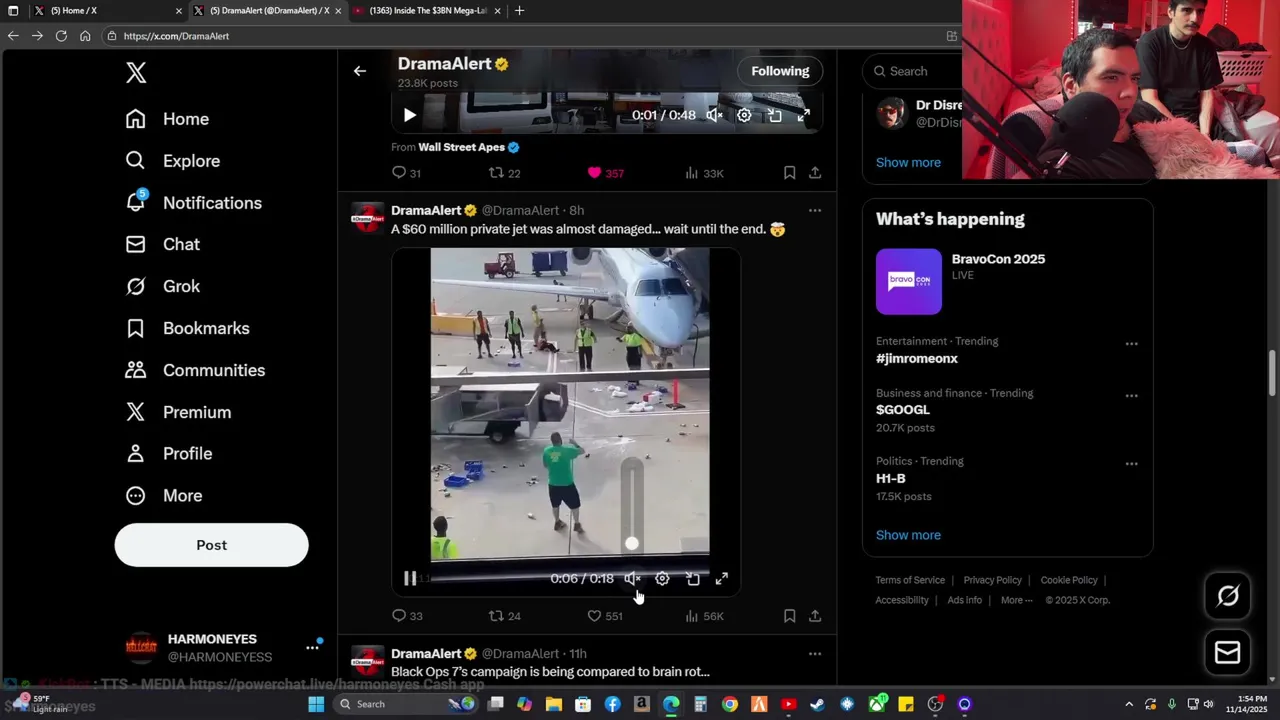This screenshot has height=720, width=1280.
Task: Click the Post button
Action: [211, 545]
